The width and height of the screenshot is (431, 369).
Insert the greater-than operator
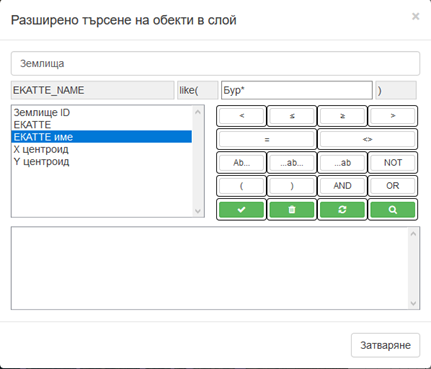tap(393, 116)
